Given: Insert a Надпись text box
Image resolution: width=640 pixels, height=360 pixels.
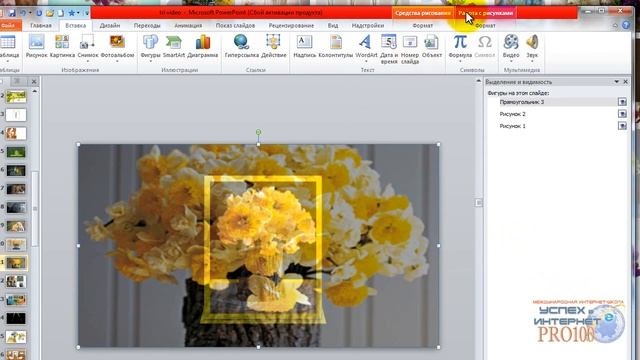Looking at the screenshot, I should [x=304, y=46].
